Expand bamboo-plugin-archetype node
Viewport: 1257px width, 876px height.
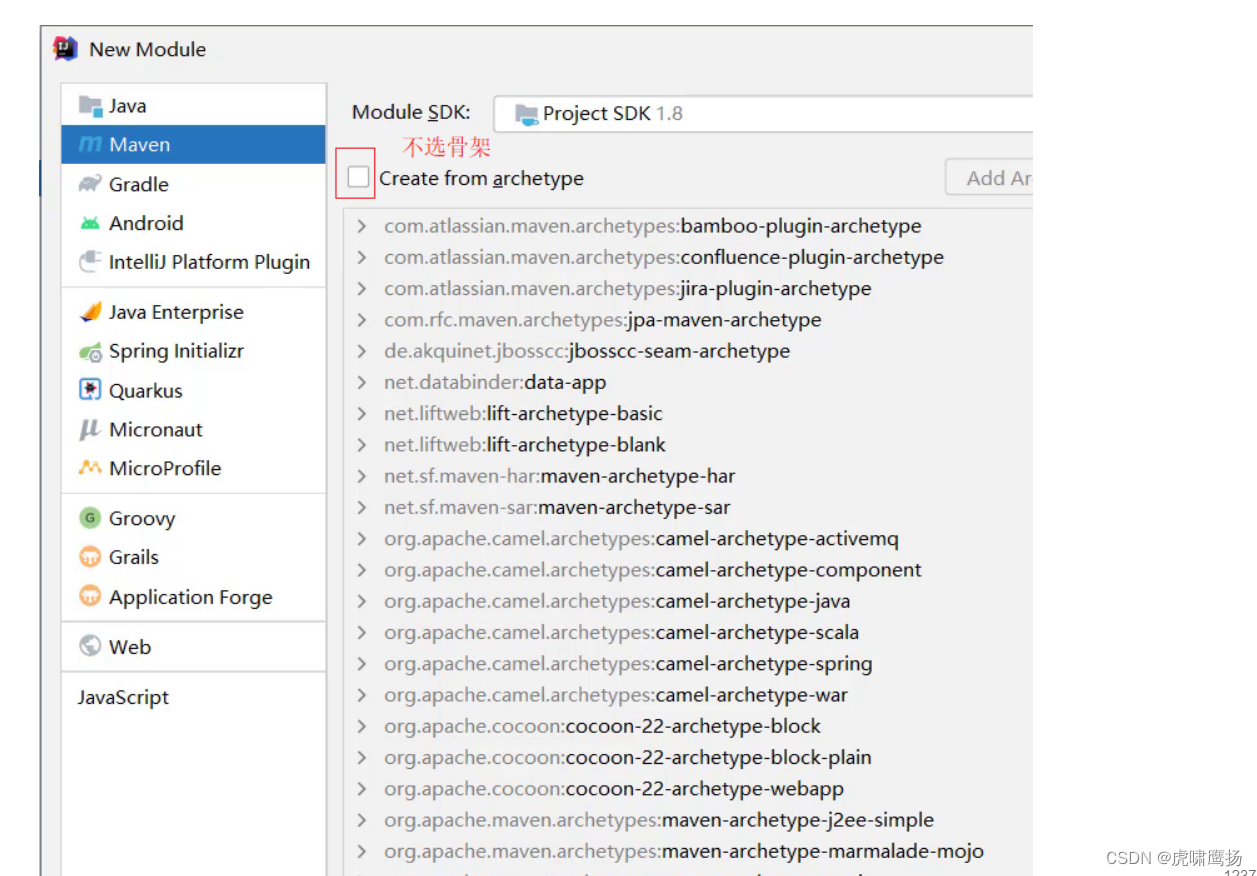coord(362,227)
